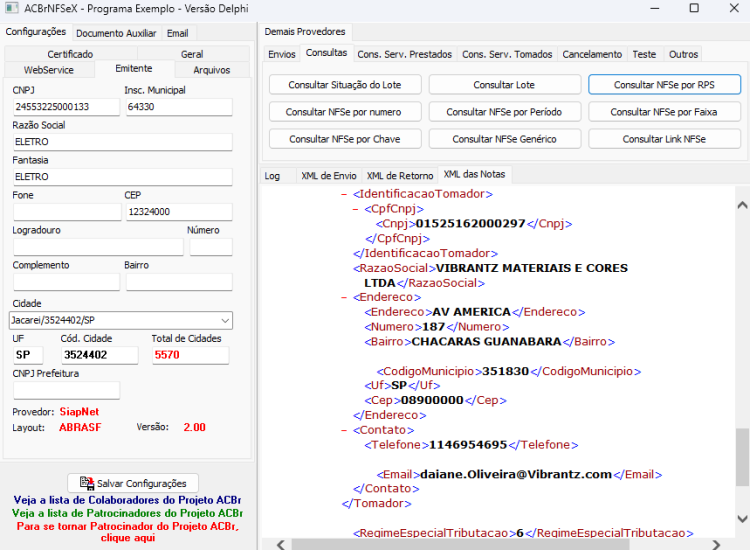Click the vertical scrollbar thumb in XML pane
The width and height of the screenshot is (750, 550).
coord(742,457)
